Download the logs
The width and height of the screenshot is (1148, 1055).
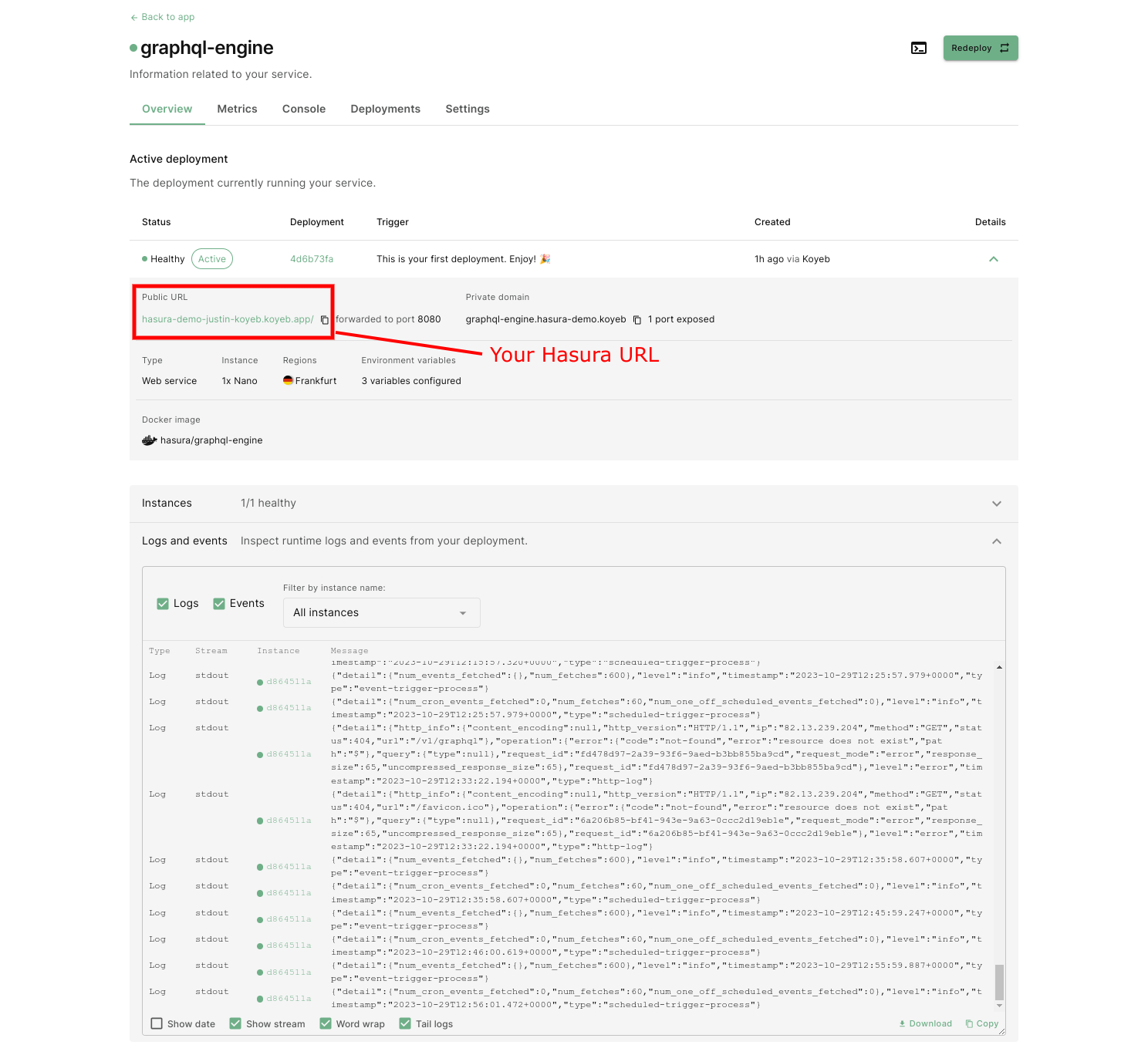click(925, 1023)
